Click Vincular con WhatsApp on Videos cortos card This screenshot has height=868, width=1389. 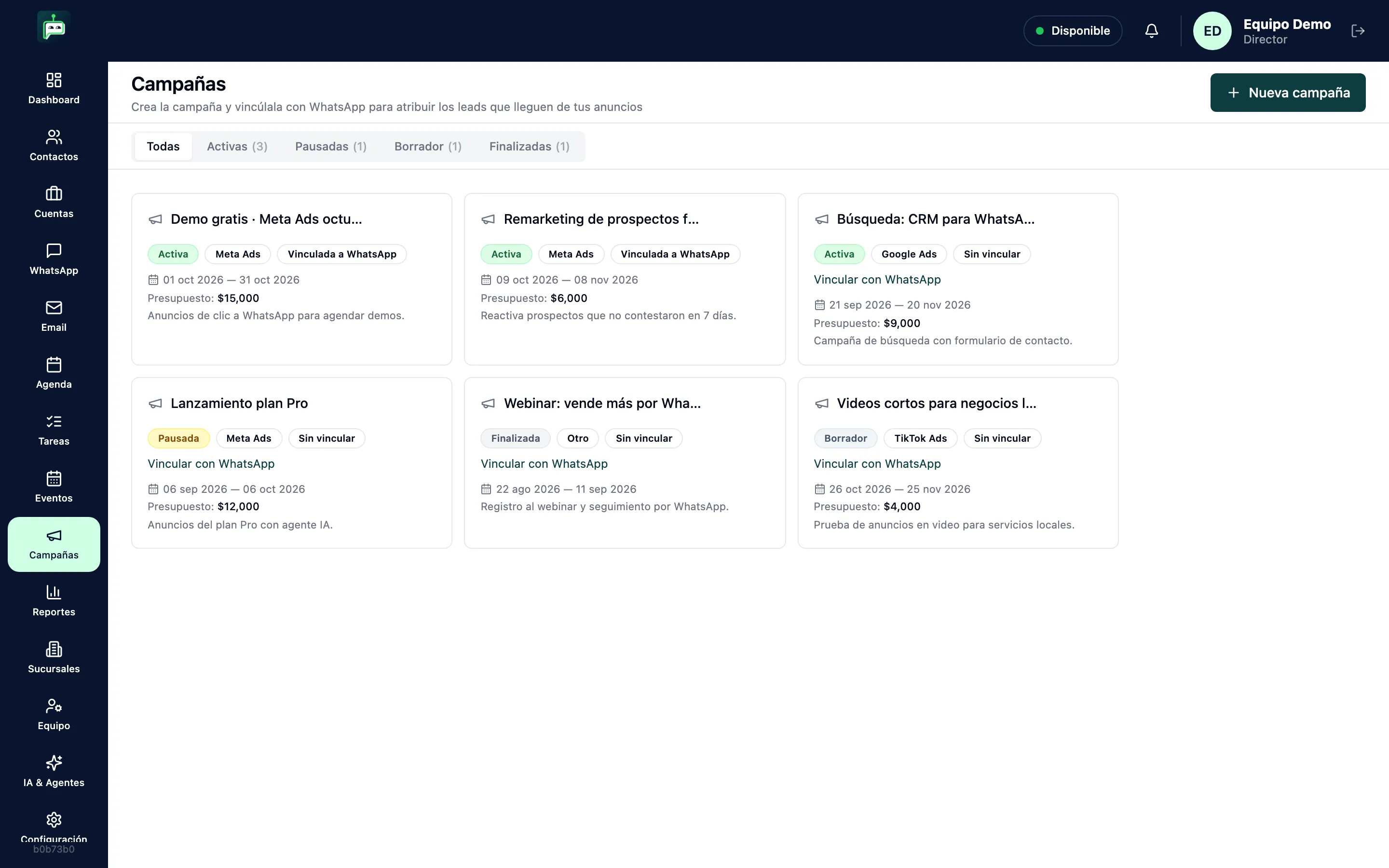coord(877,464)
